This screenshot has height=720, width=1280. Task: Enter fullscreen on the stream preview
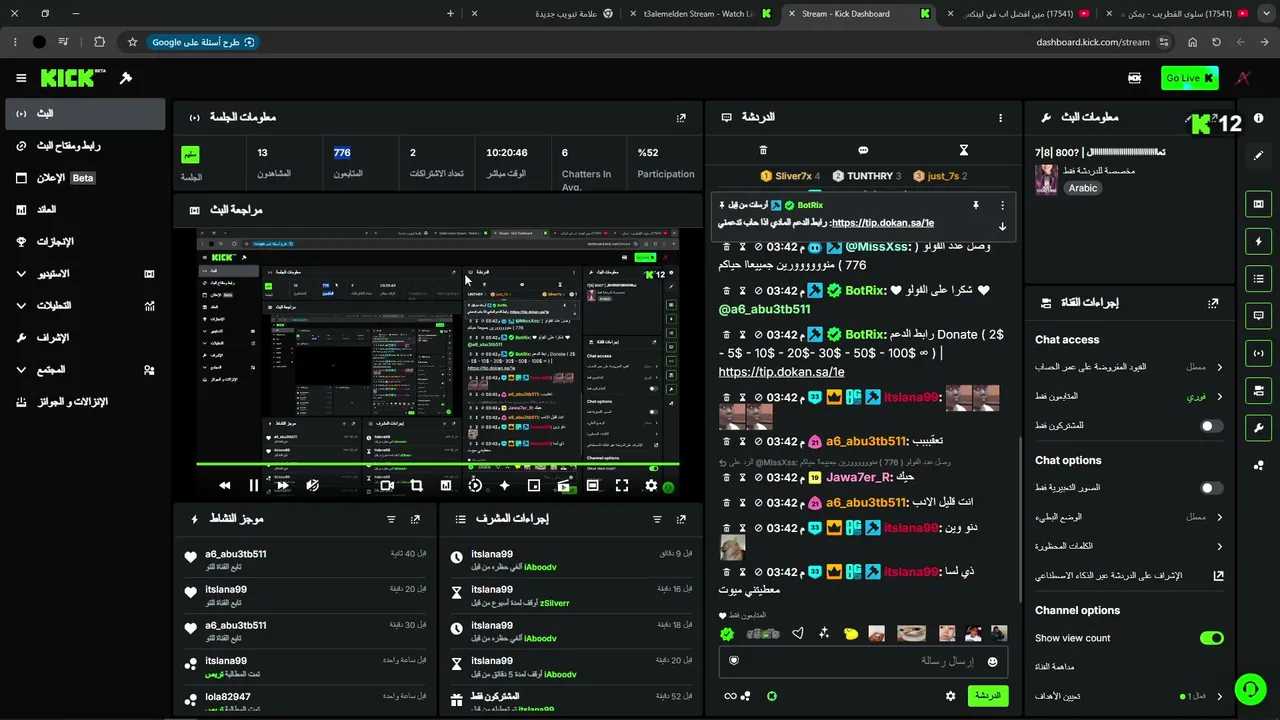[x=622, y=485]
